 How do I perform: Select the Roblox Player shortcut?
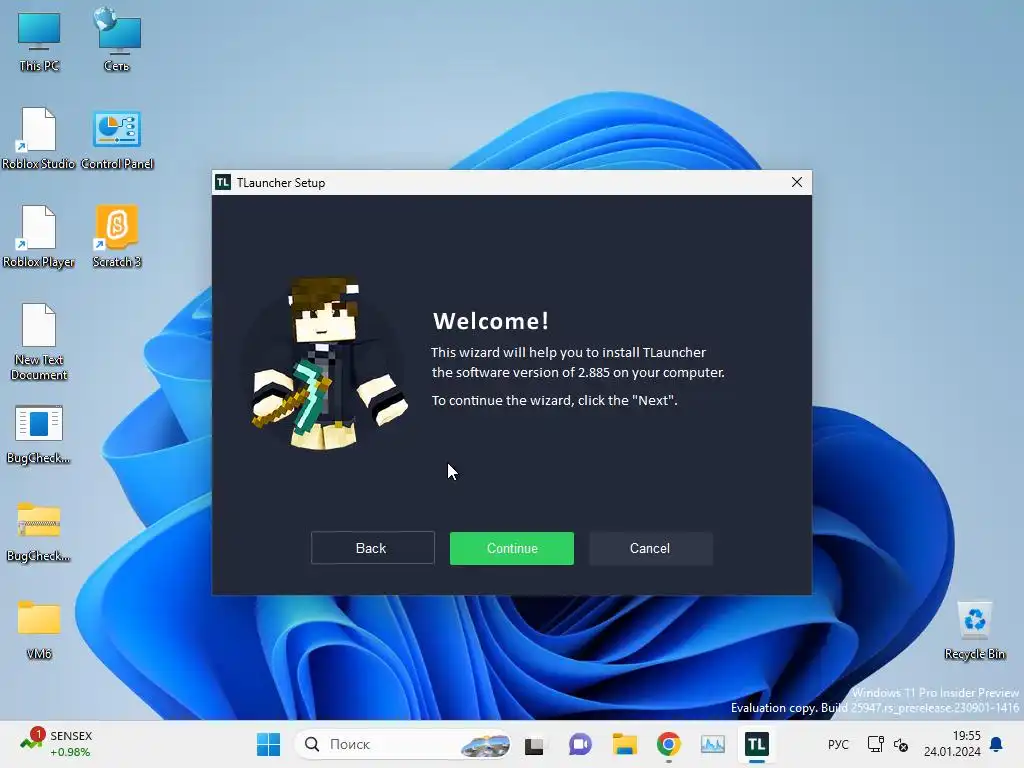pyautogui.click(x=39, y=236)
